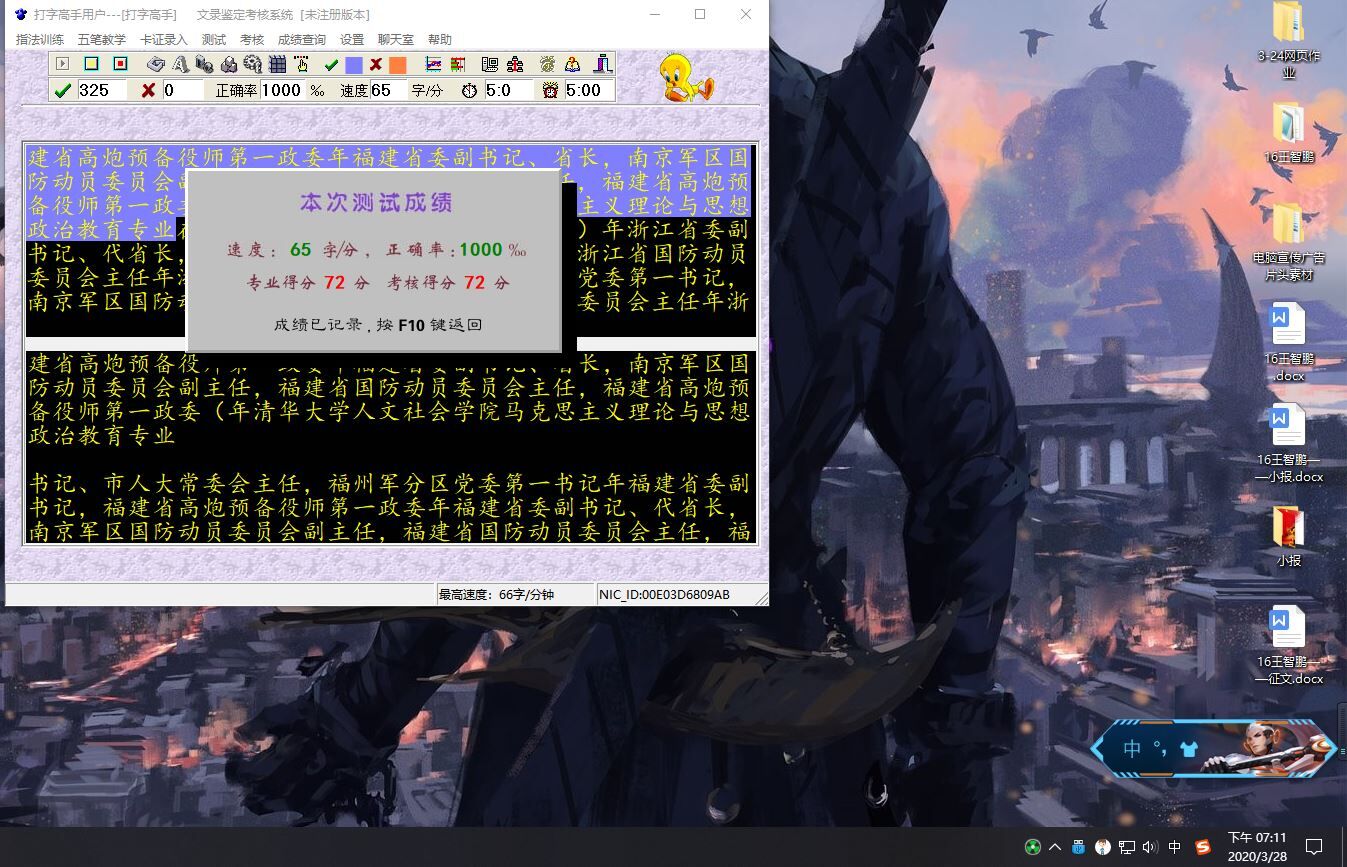This screenshot has width=1347, height=867.
Task: Click the red people network toolbar icon
Action: pos(515,64)
